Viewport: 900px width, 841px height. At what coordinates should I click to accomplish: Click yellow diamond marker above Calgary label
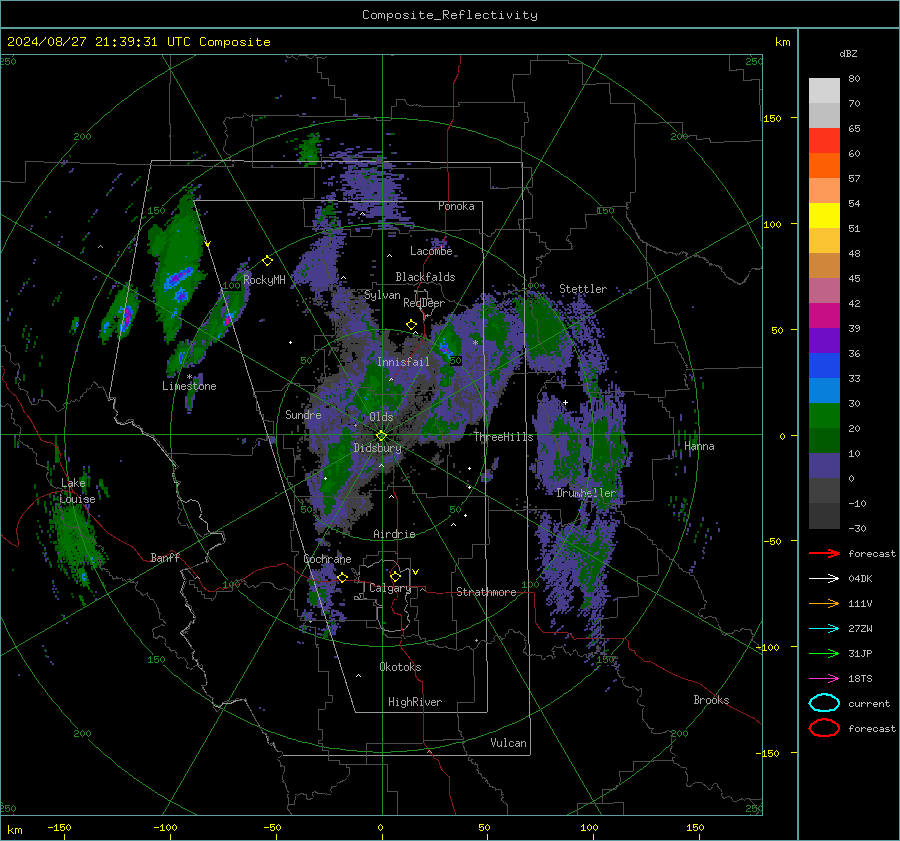(395, 576)
